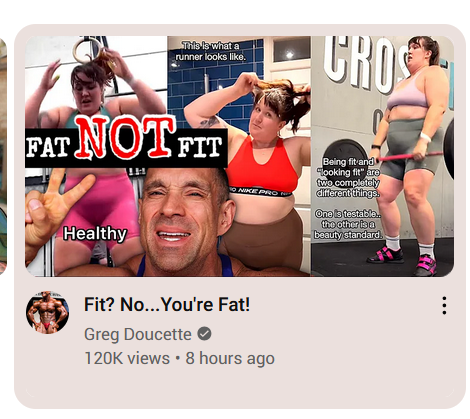Screen dimensions: 470x419
Task: Click the 120K views text
Action: (x=127, y=358)
